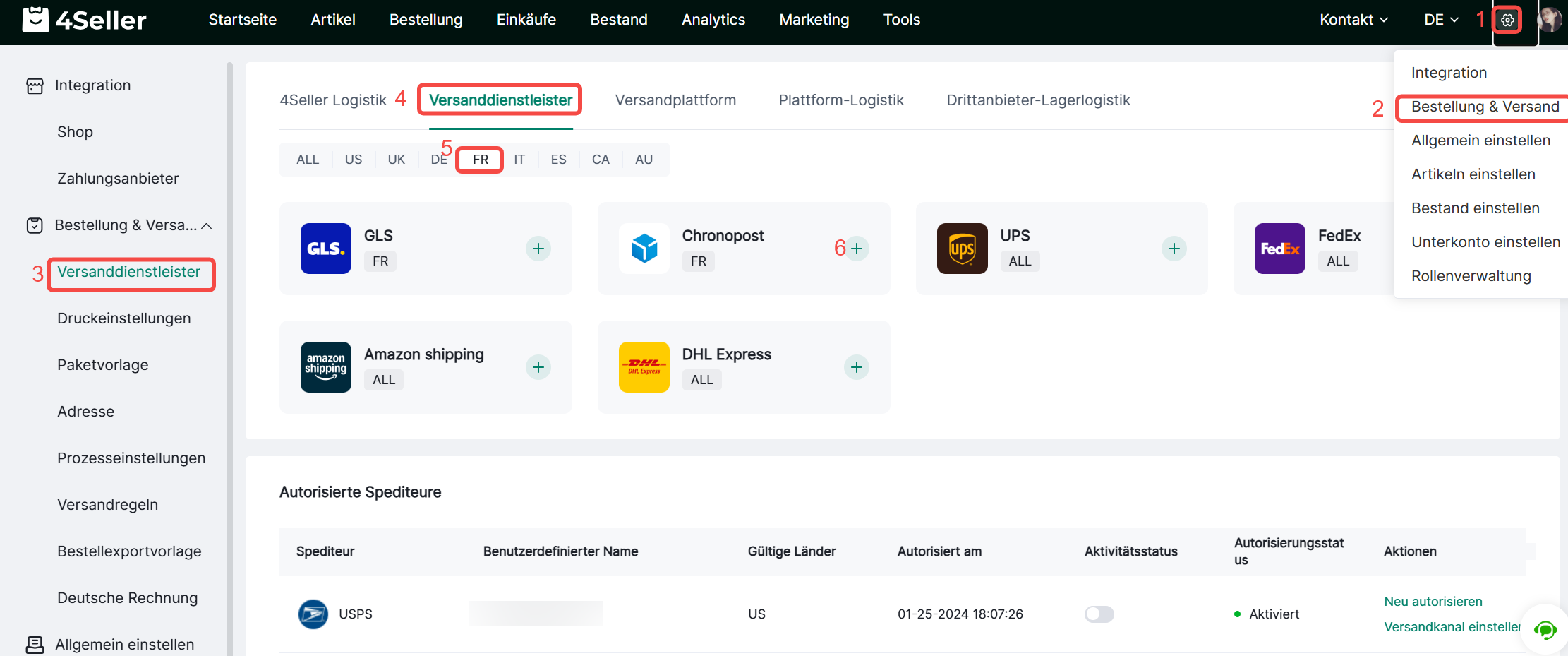The image size is (1568, 656).
Task: Click Neu autorisieren link for USPS
Action: click(x=1433, y=602)
